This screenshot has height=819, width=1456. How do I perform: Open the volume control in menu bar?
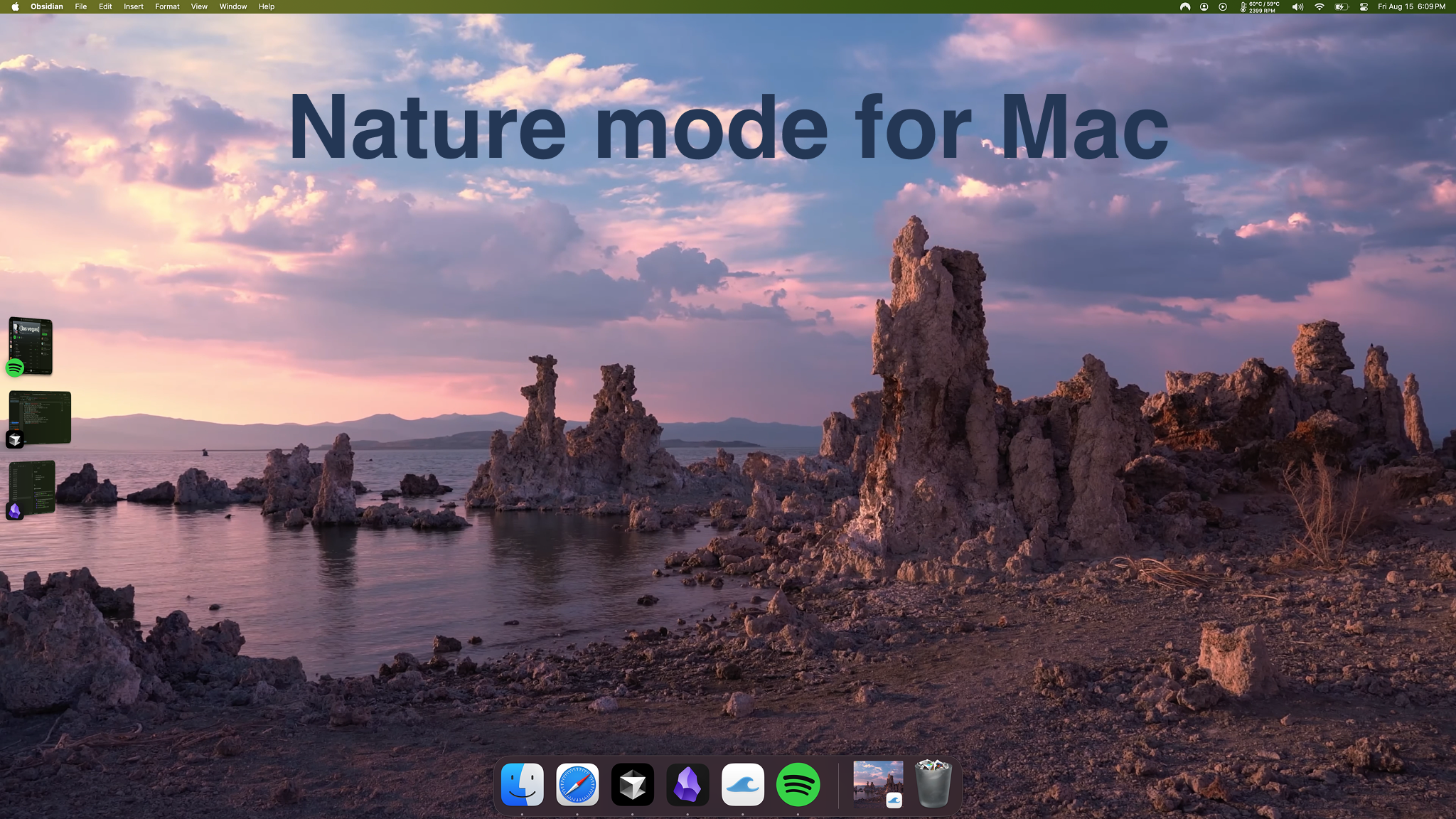pyautogui.click(x=1297, y=6)
